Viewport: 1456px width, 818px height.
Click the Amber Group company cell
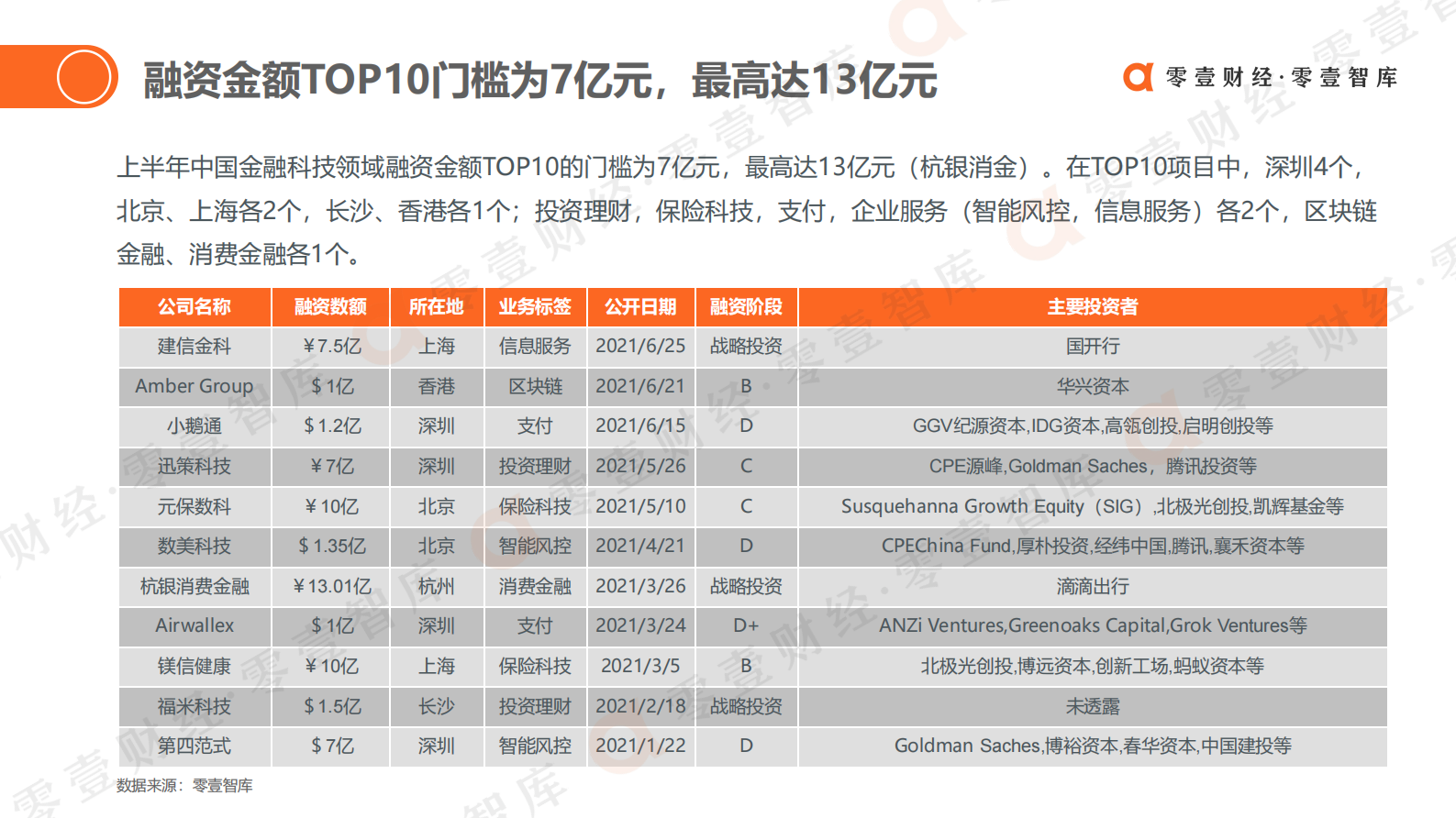click(x=195, y=386)
